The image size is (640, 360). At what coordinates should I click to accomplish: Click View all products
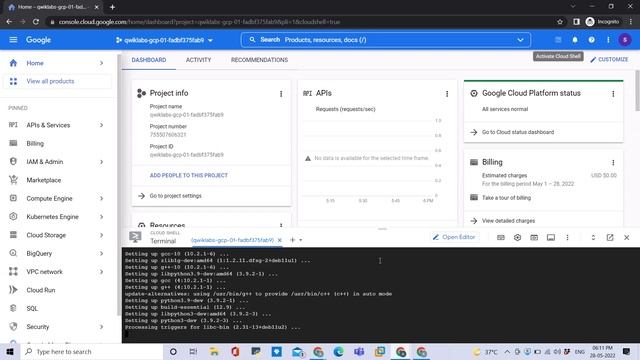tap(57, 81)
